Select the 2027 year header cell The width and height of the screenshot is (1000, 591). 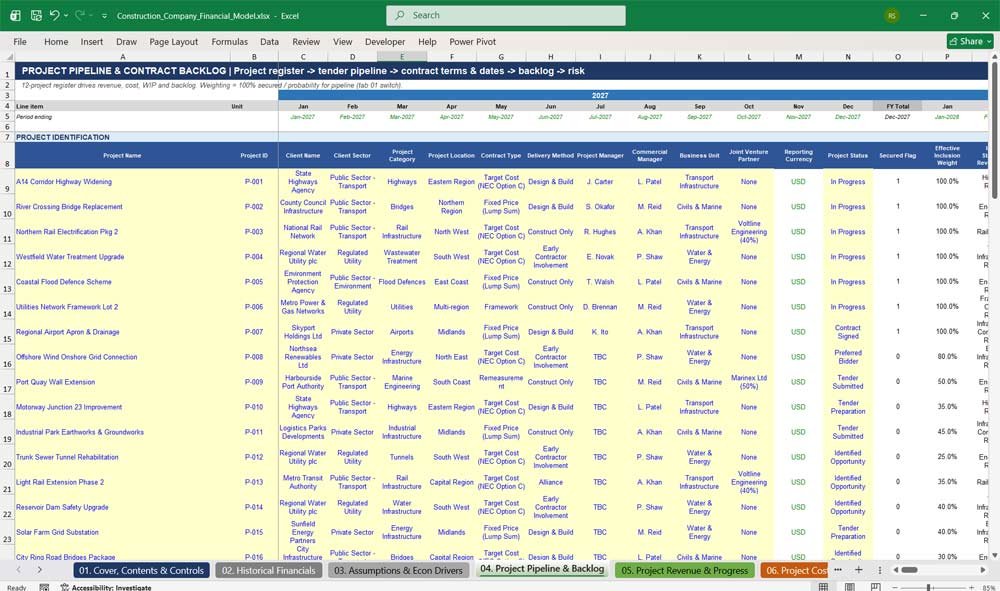(599, 96)
